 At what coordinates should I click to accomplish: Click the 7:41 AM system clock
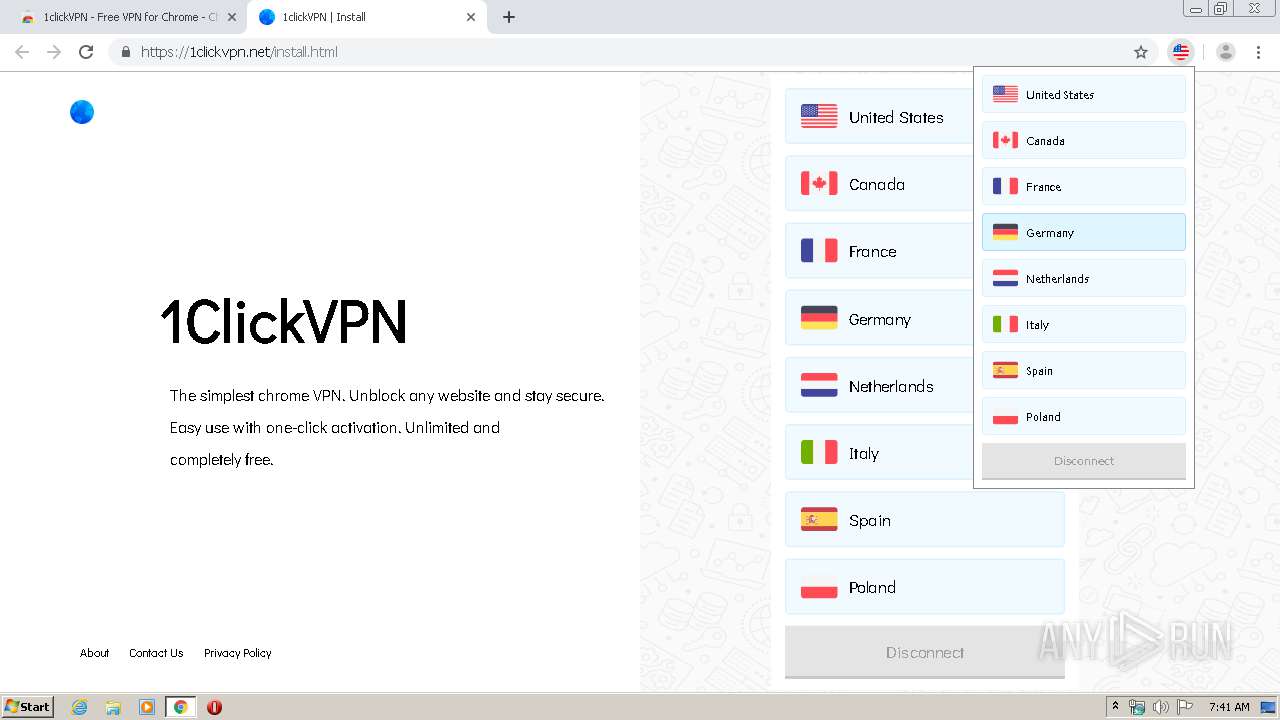click(1229, 707)
